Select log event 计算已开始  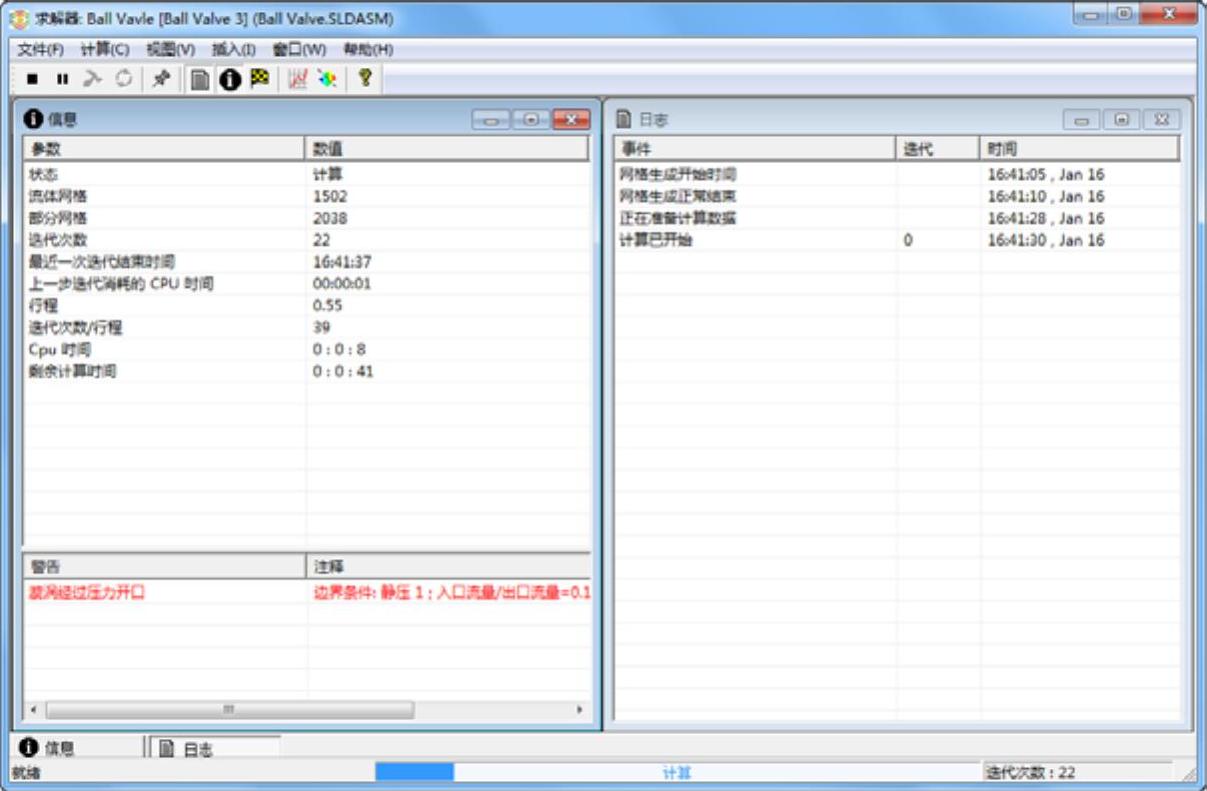656,240
